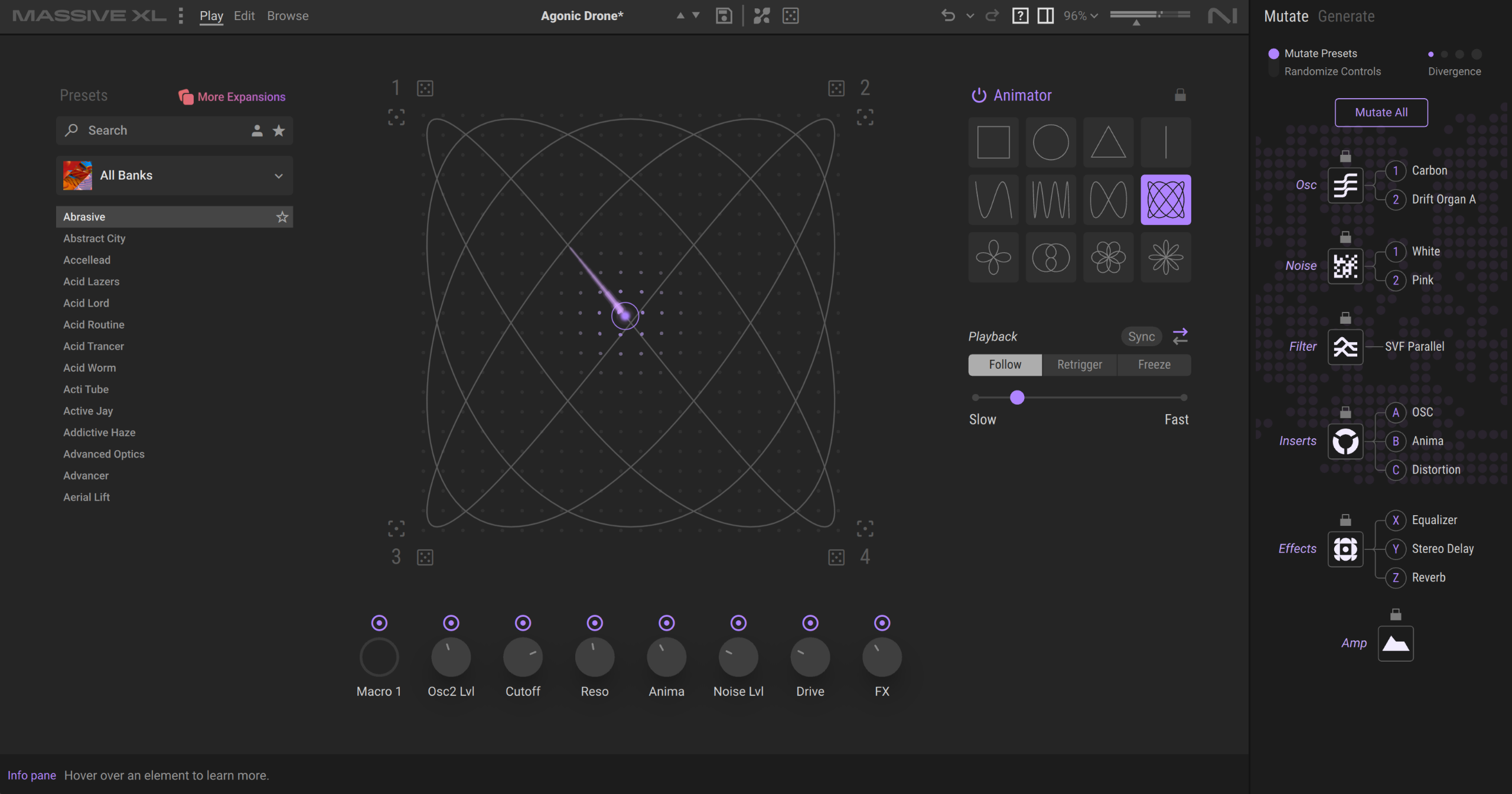Select the Retrigger playback mode
The width and height of the screenshot is (1512, 794).
coord(1079,365)
